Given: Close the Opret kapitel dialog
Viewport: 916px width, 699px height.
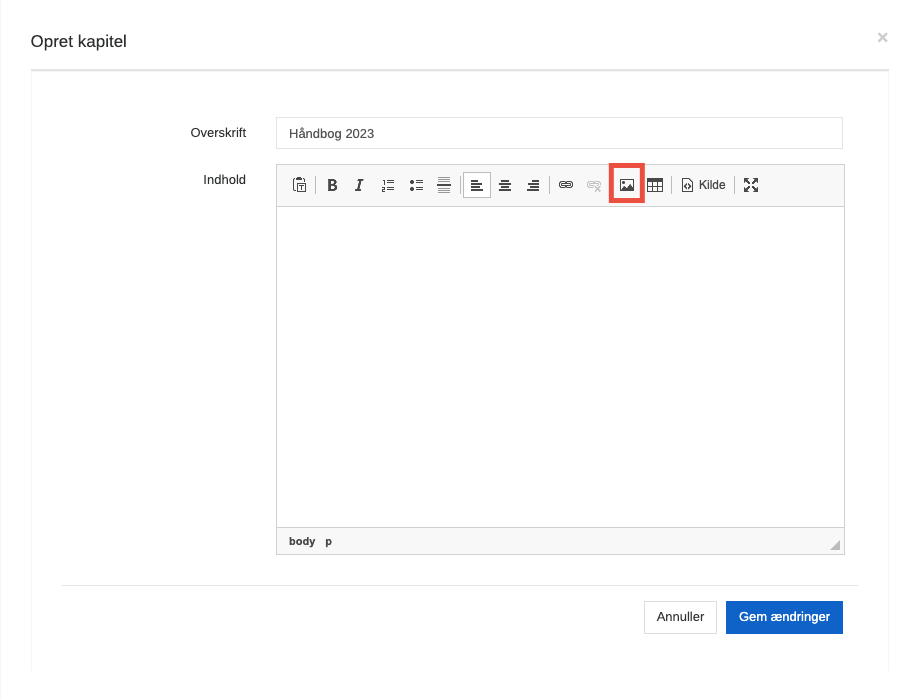Looking at the screenshot, I should [882, 38].
